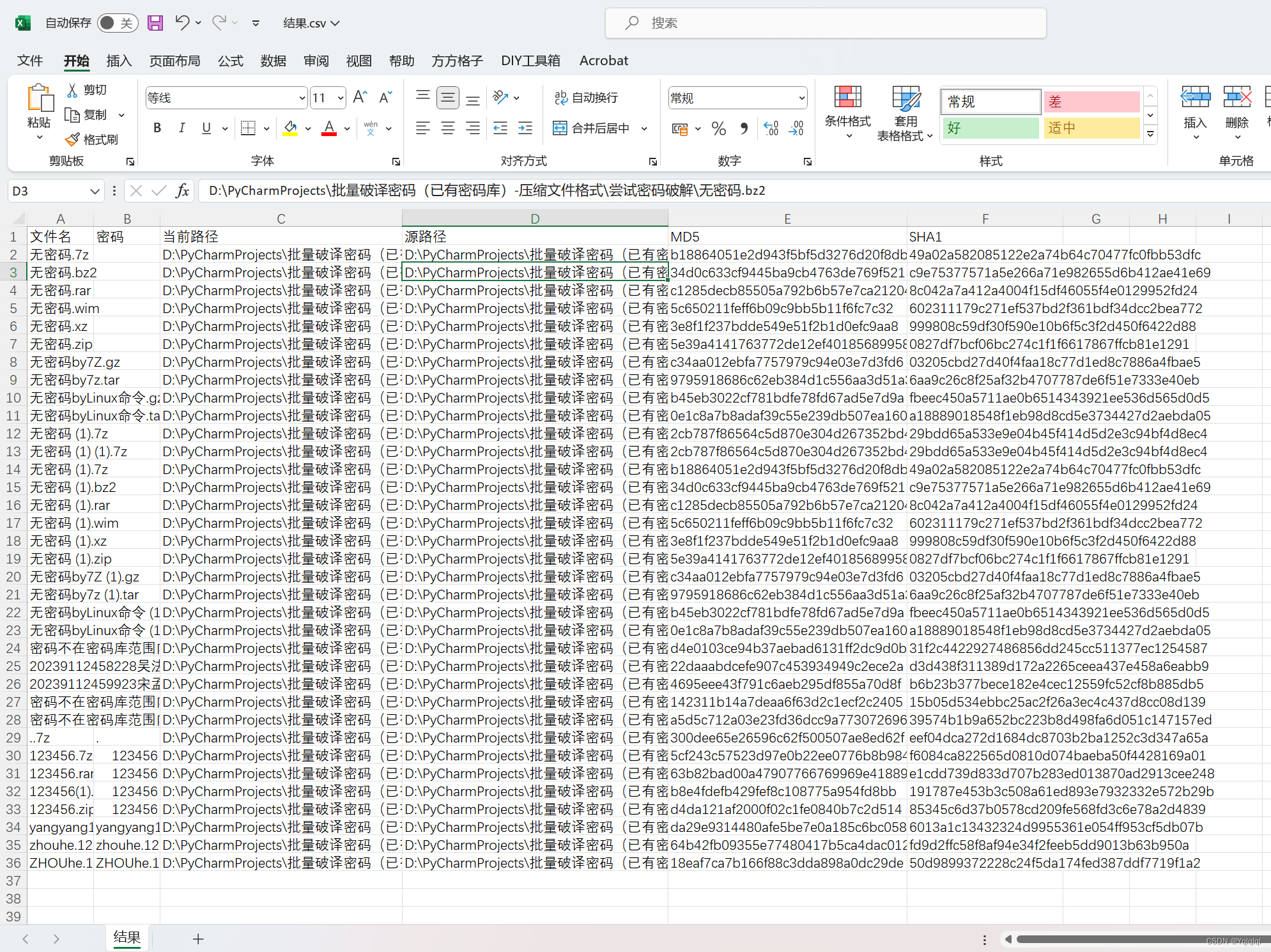This screenshot has height=952, width=1271.
Task: Click the insert function fx icon
Action: pyautogui.click(x=183, y=190)
